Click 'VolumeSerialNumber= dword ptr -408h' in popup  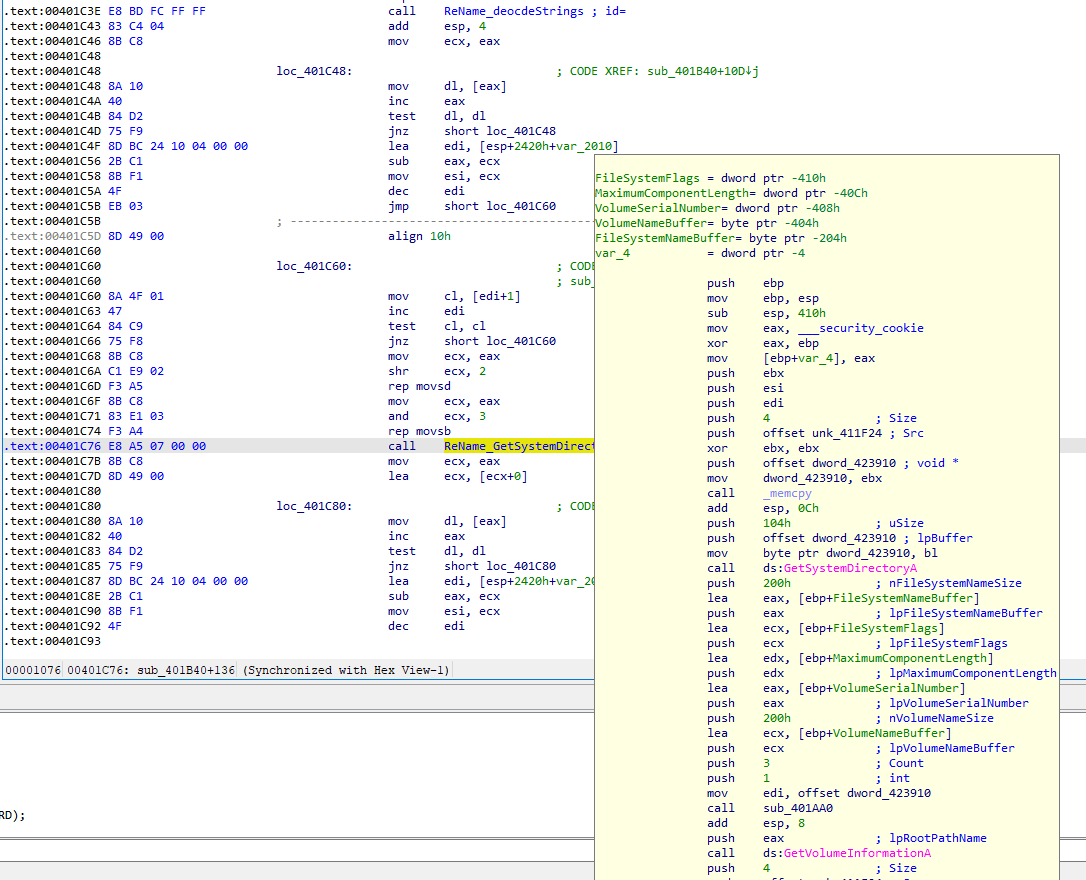coord(718,208)
